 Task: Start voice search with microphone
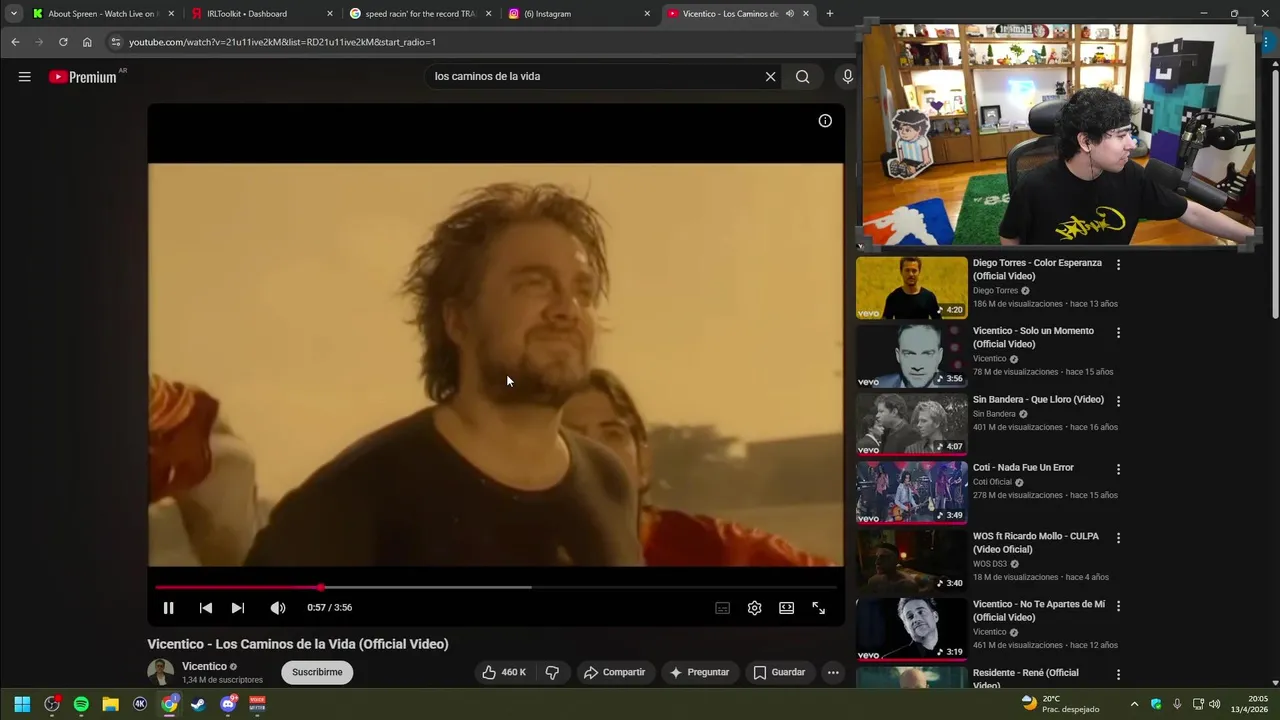847,77
